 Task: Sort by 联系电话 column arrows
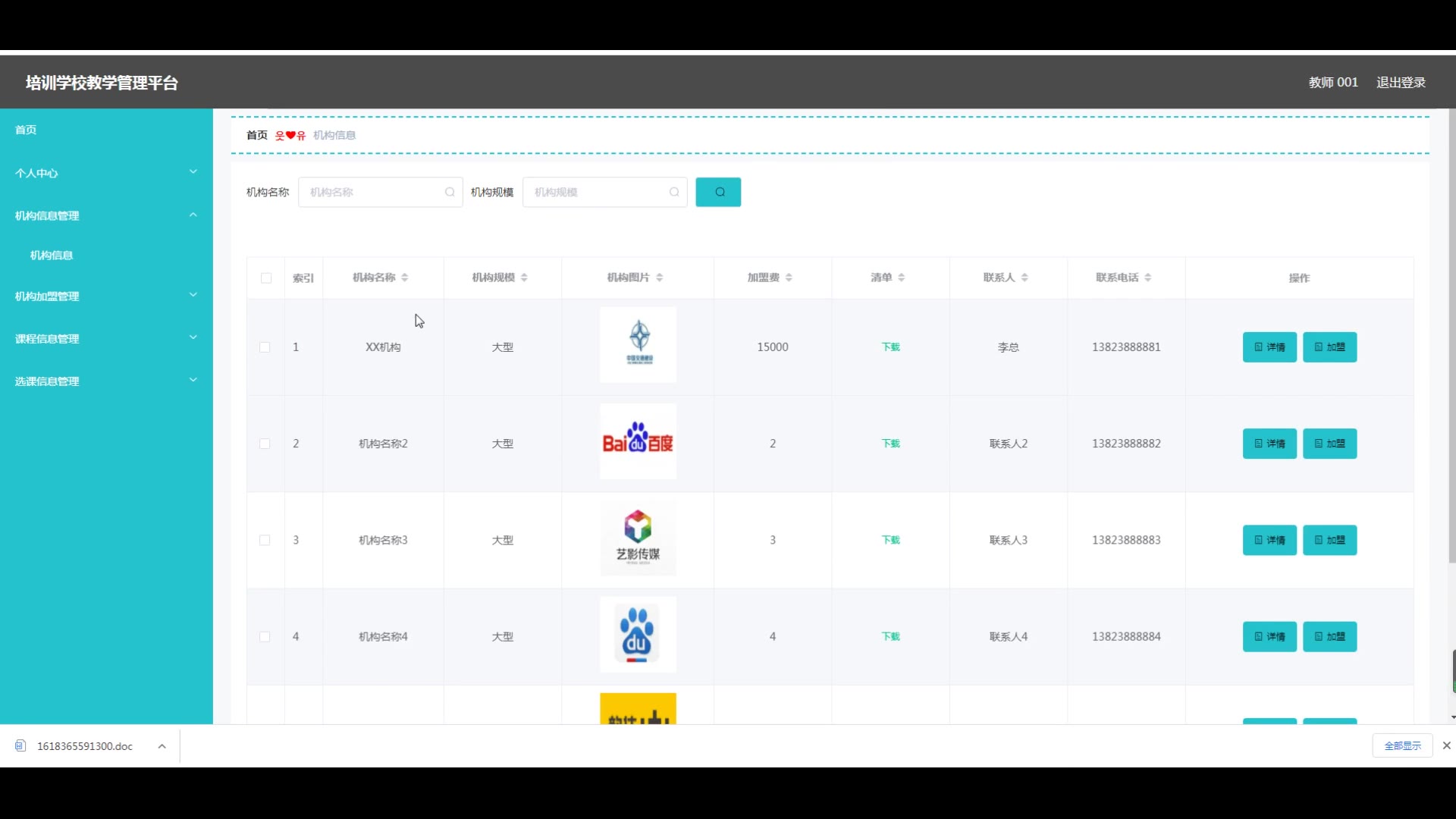coord(1148,278)
